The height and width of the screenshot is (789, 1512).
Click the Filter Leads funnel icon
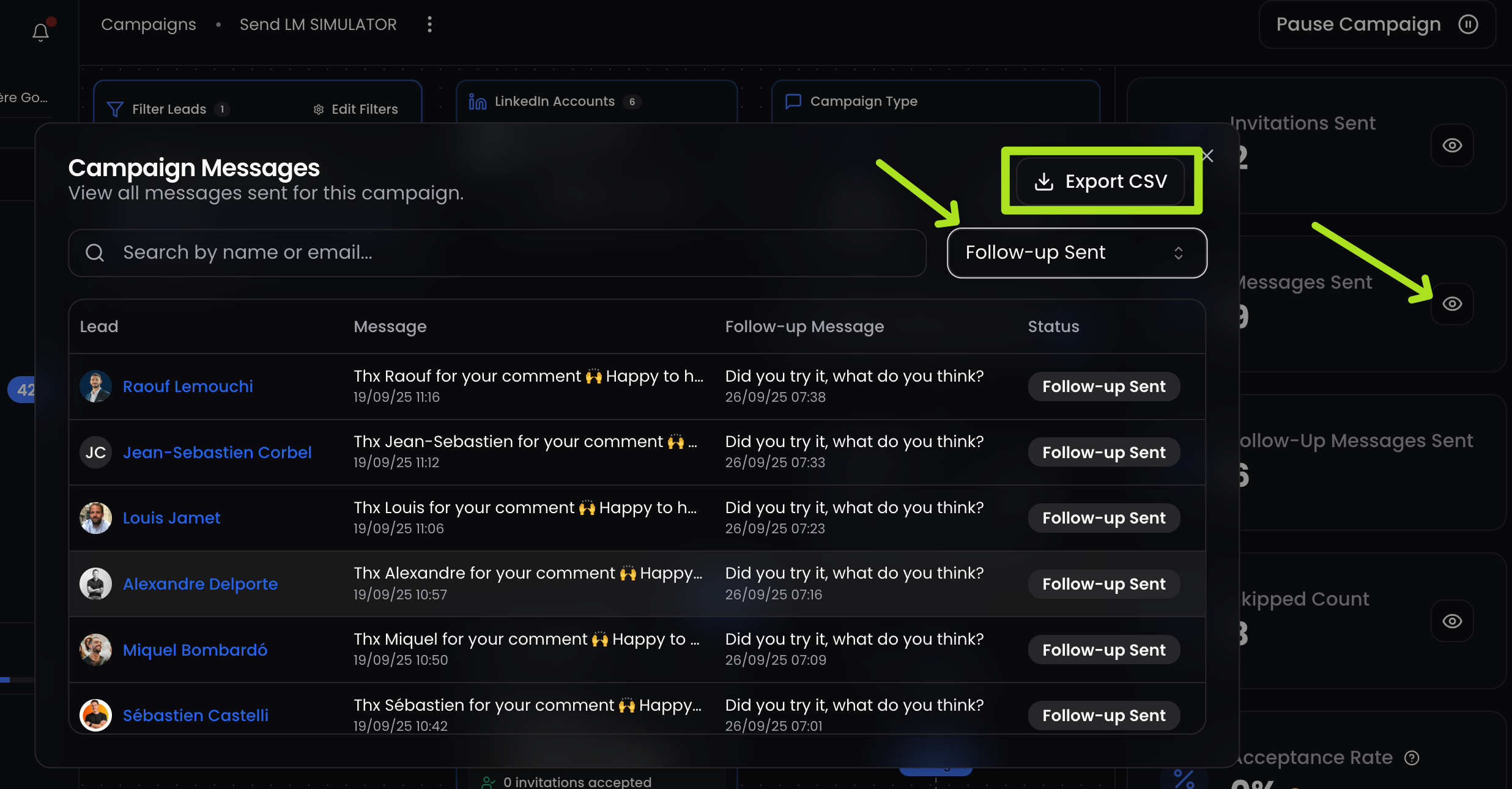(115, 109)
